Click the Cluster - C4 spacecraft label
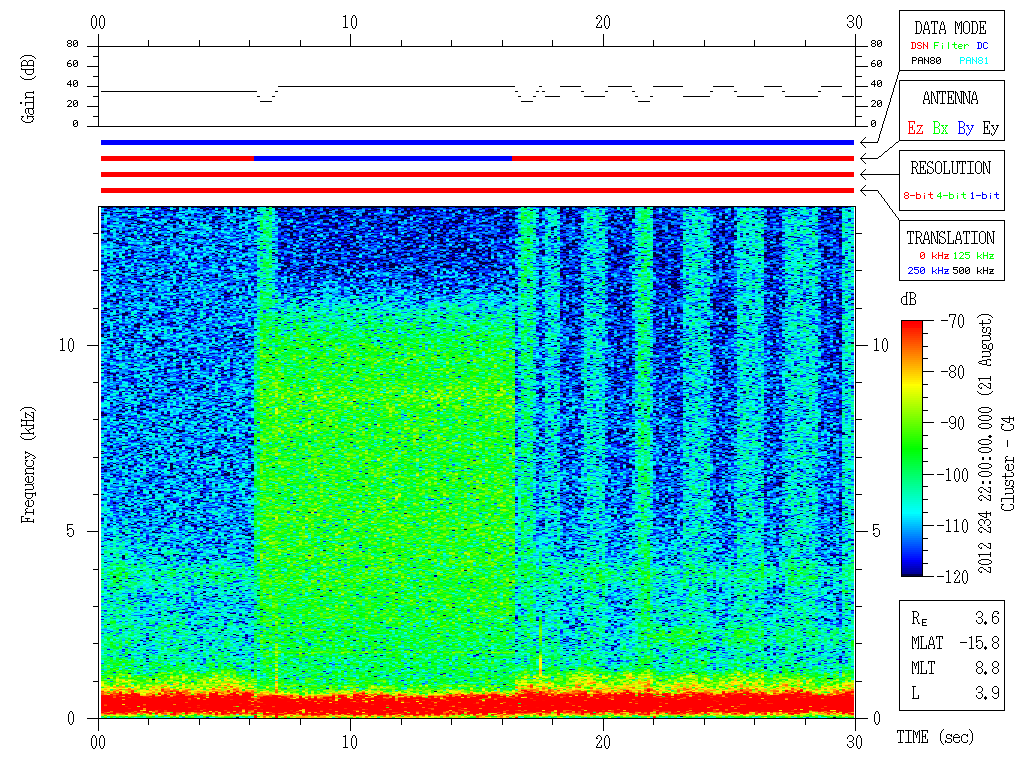The width and height of the screenshot is (1024, 768). click(1008, 463)
